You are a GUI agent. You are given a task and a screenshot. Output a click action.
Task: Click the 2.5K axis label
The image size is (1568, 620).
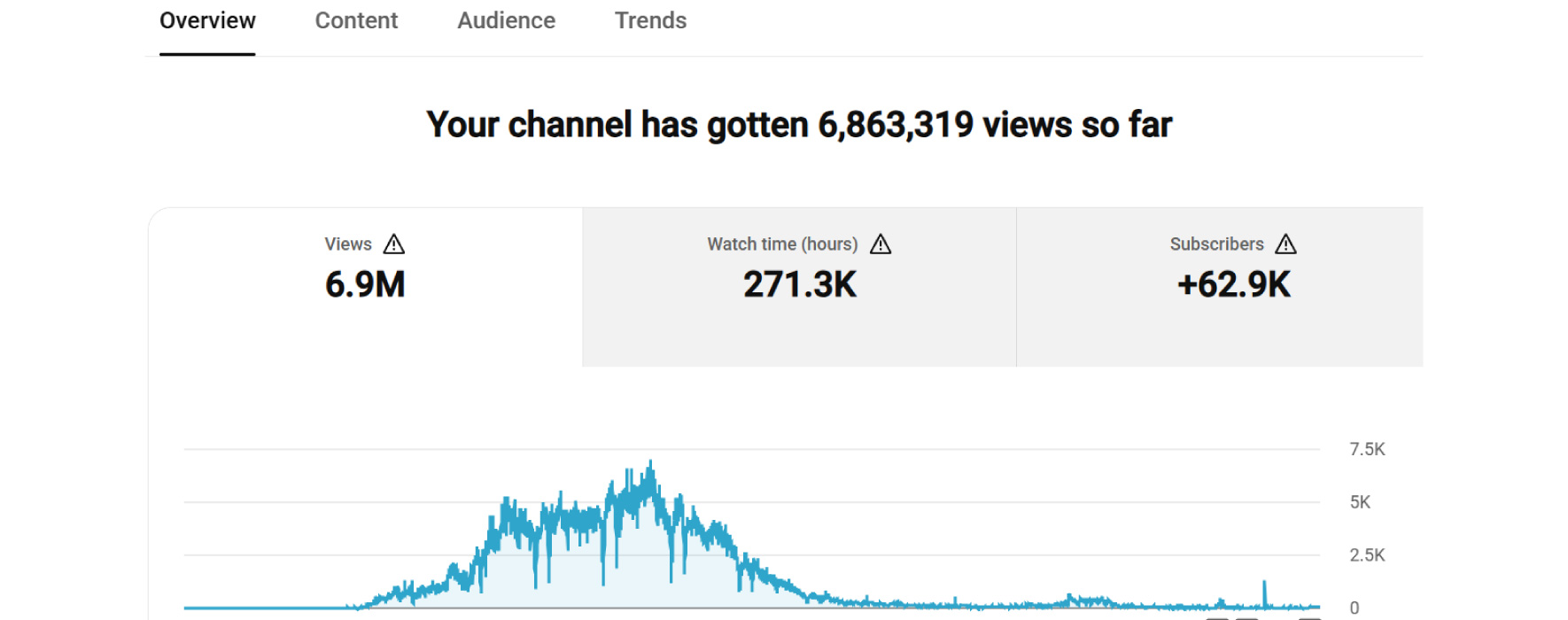click(1367, 555)
